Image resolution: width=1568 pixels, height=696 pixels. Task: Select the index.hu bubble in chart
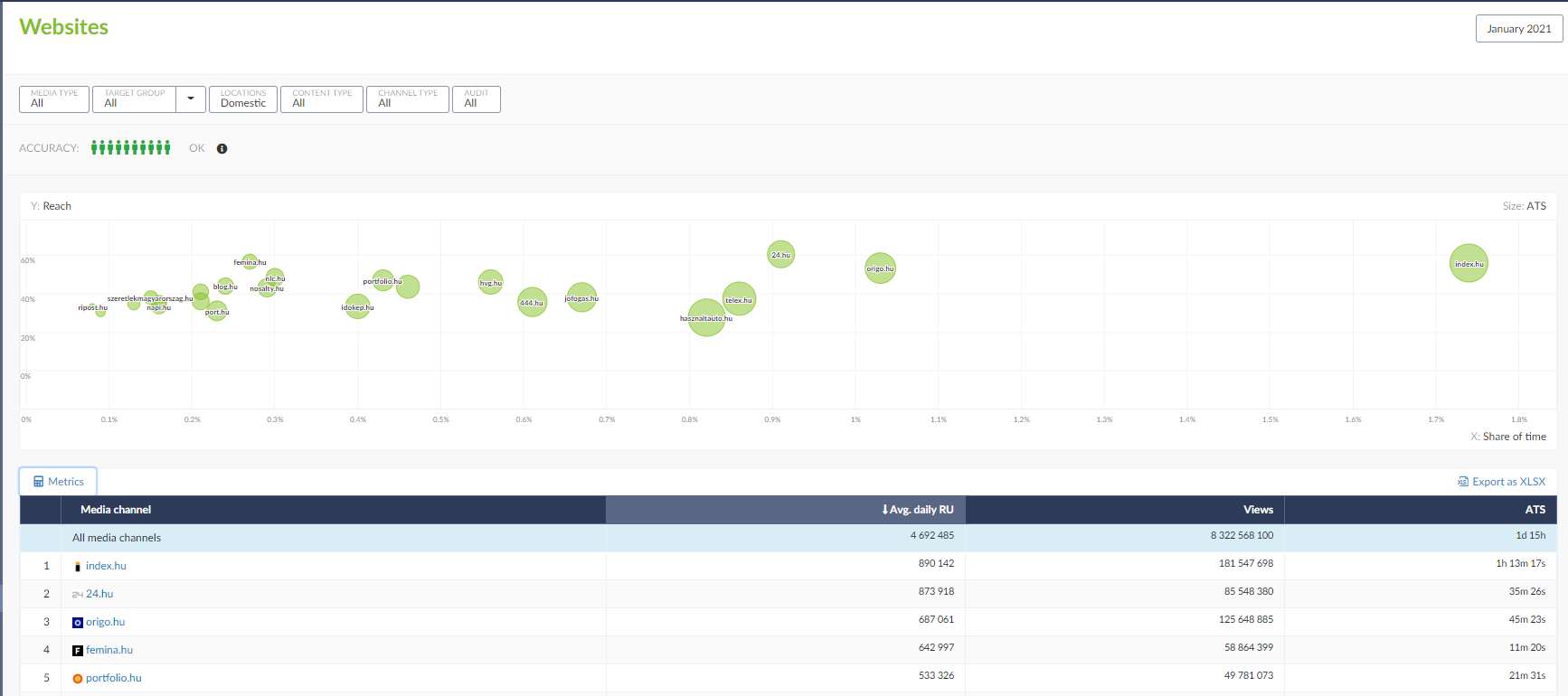click(1469, 263)
